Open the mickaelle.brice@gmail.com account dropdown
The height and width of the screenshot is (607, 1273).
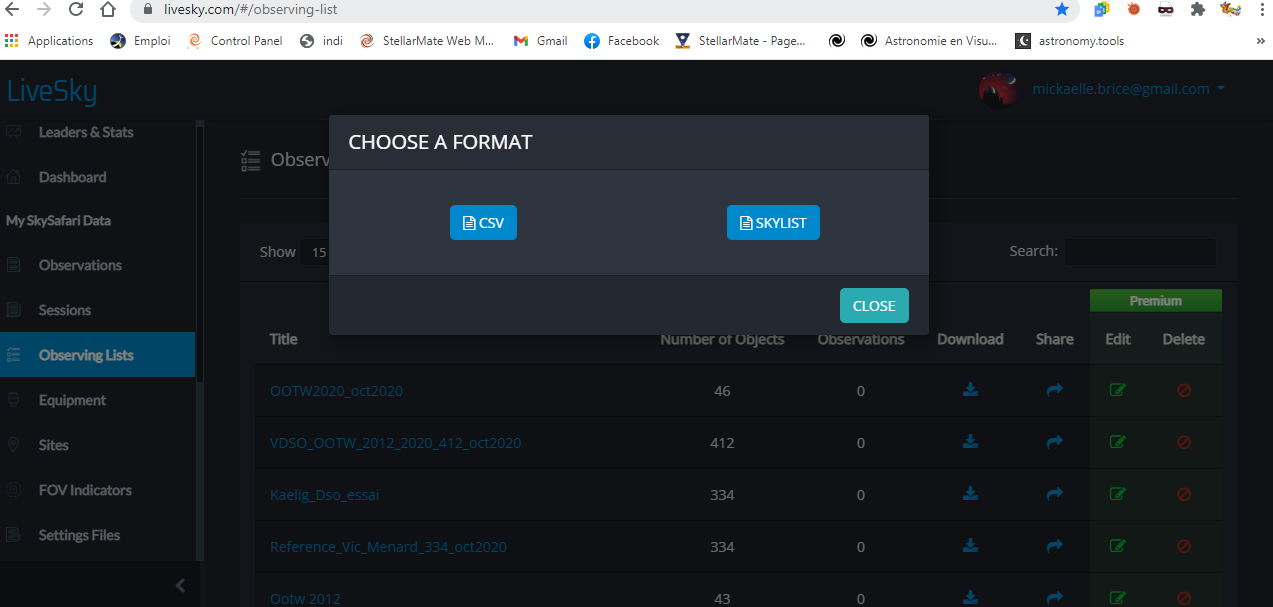(1128, 89)
